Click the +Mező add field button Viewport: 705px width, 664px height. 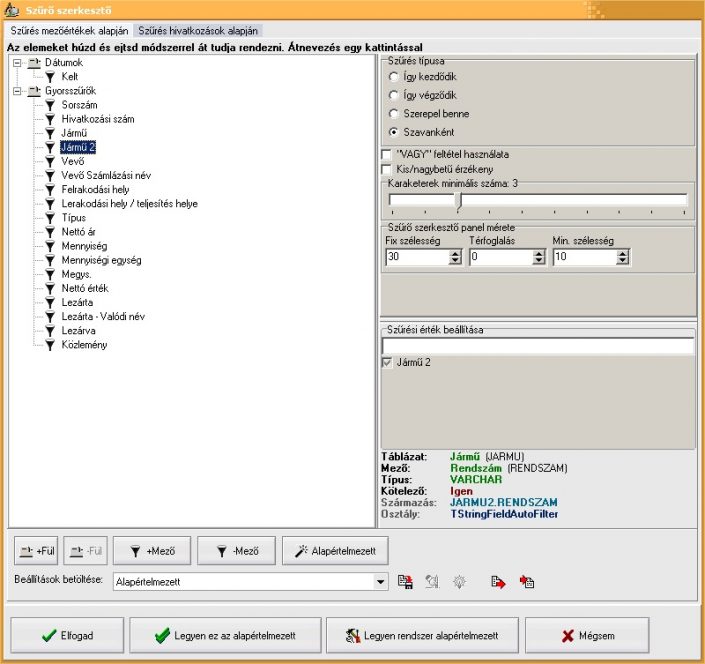[152, 550]
